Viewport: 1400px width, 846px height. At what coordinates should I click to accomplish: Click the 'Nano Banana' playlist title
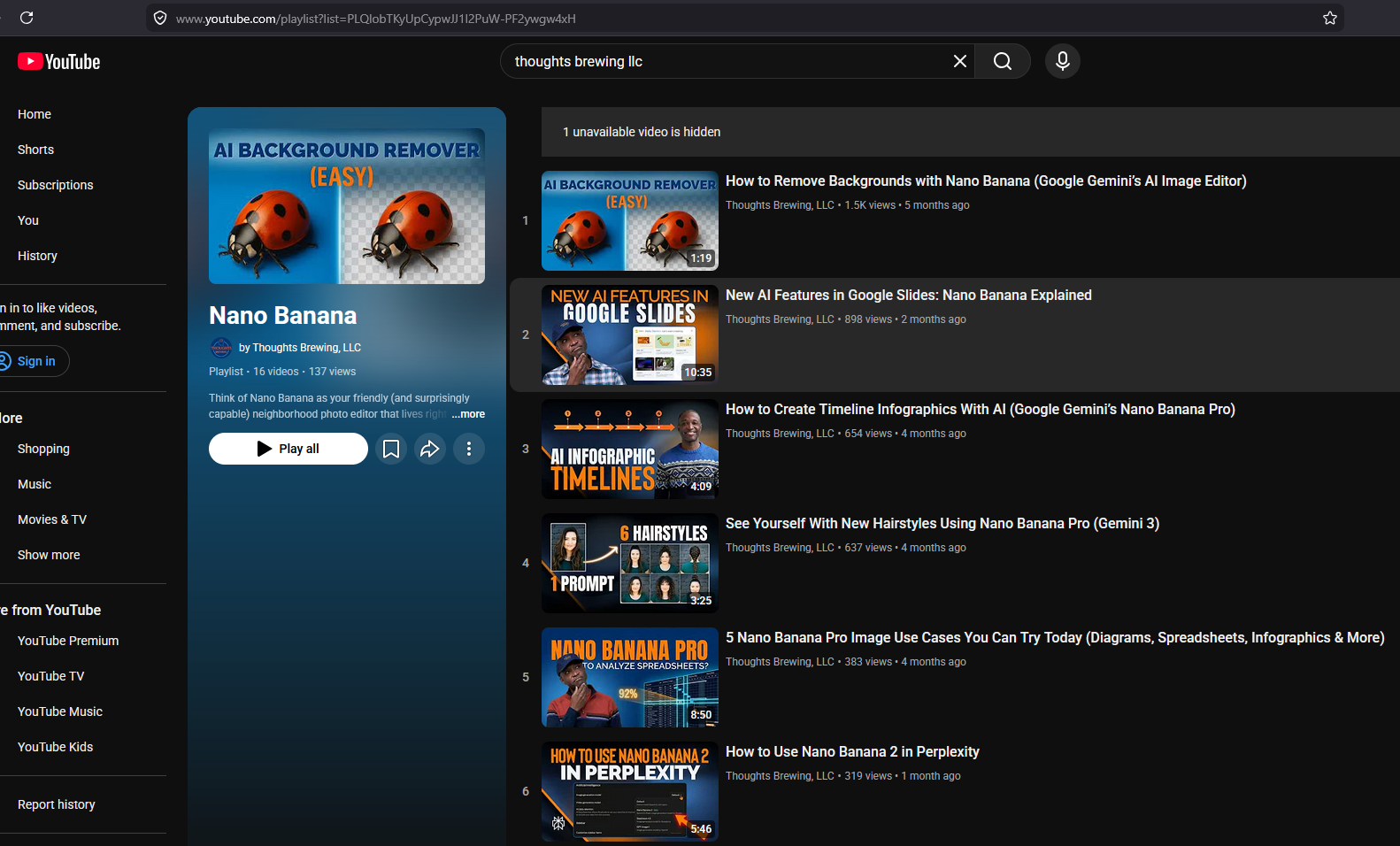tap(282, 316)
